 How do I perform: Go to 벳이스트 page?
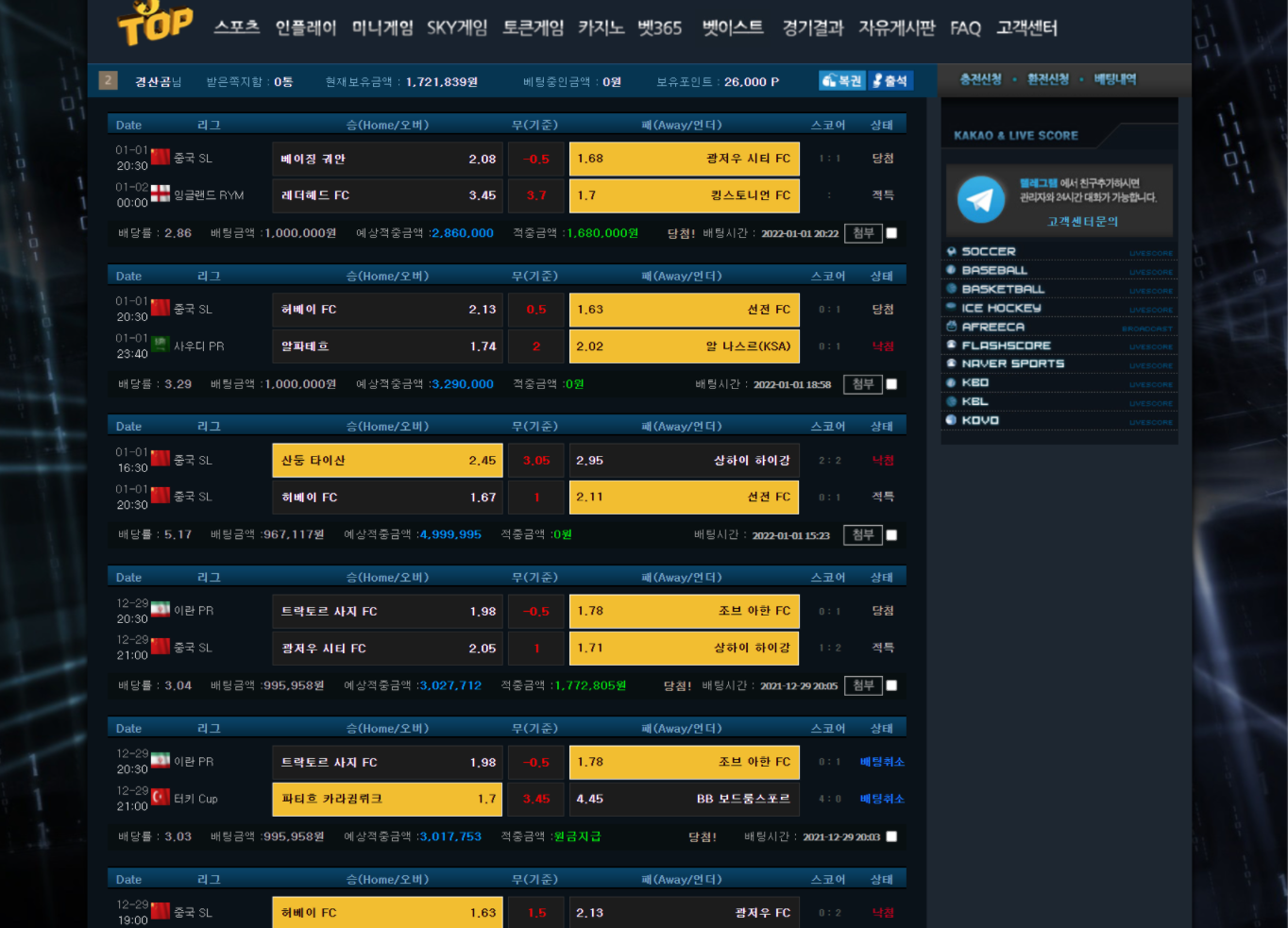pos(733,27)
